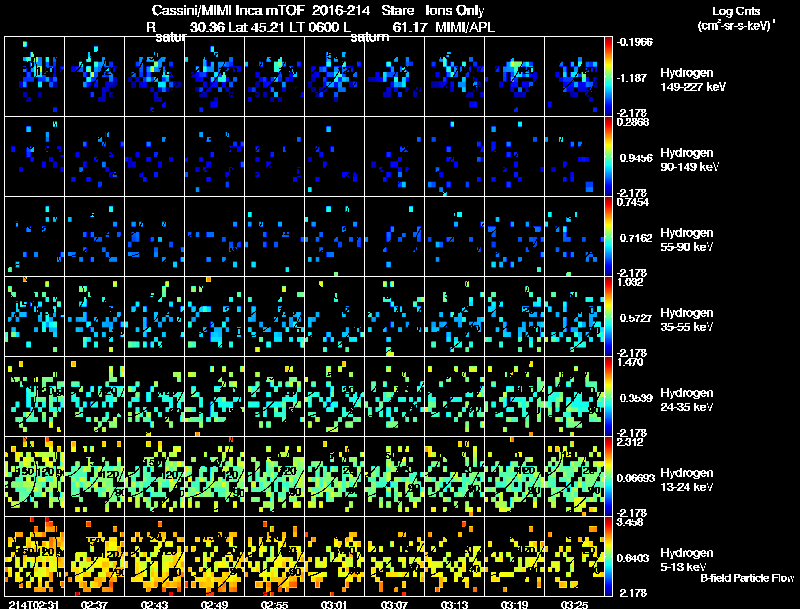Viewport: 800px width, 609px height.
Task: Click the 'Hydrogen 55-90 keV' row label
Action: click(687, 240)
